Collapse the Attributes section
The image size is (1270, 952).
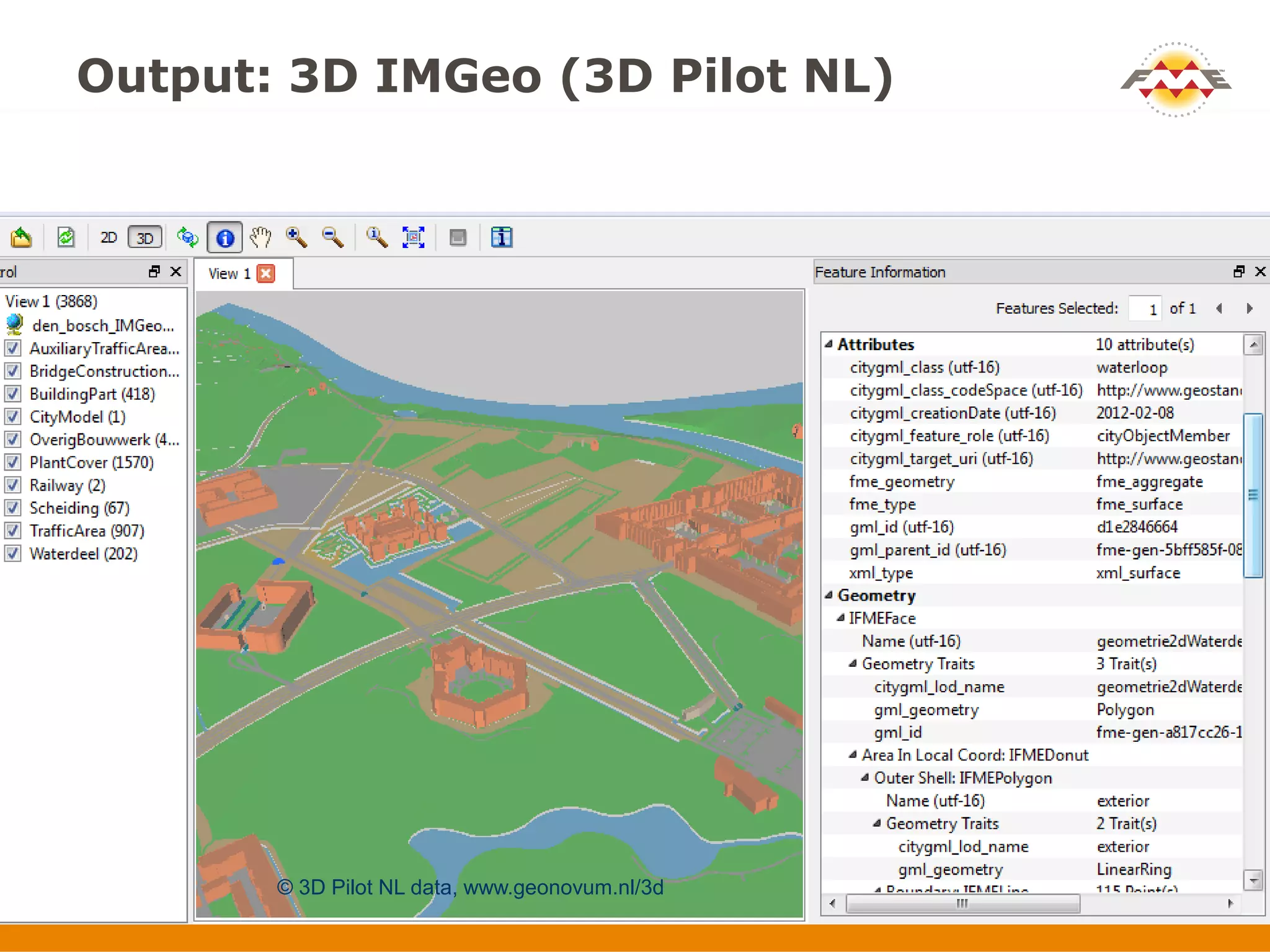click(828, 344)
